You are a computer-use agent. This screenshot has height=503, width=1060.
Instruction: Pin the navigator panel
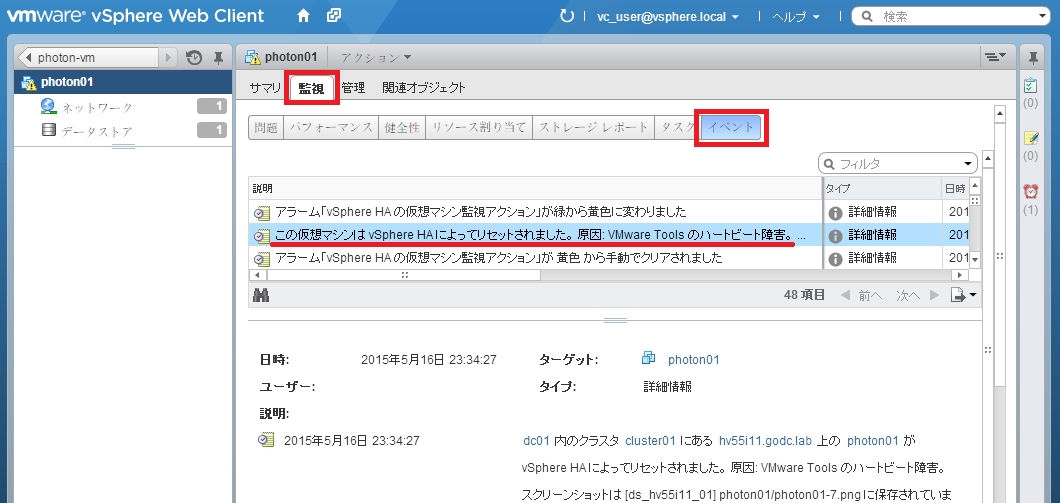[218, 58]
